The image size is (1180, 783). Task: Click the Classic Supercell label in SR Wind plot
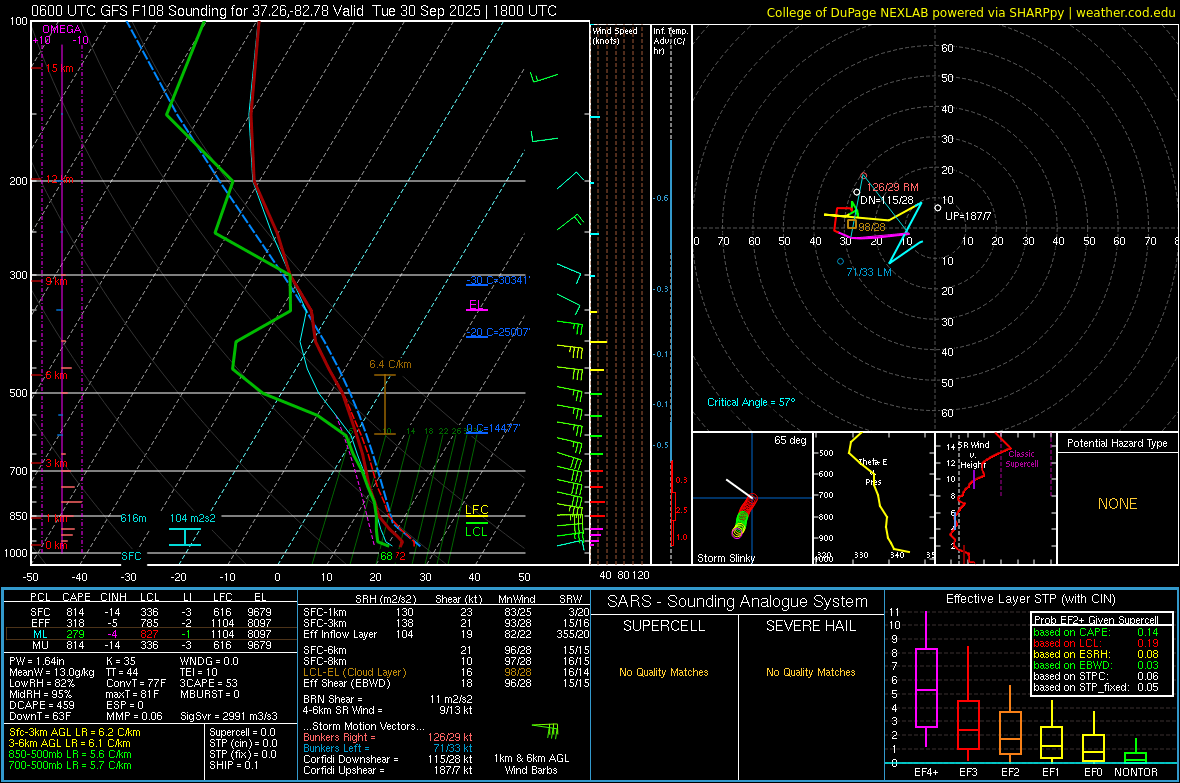tap(1021, 459)
